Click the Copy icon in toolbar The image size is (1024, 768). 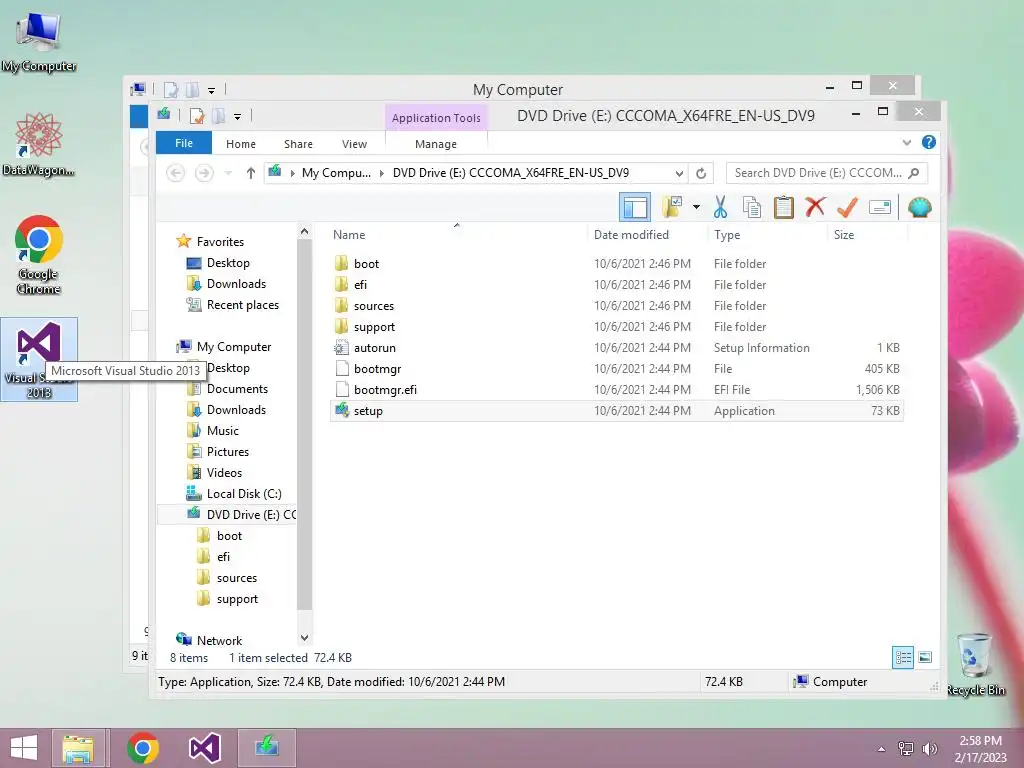pyautogui.click(x=752, y=208)
